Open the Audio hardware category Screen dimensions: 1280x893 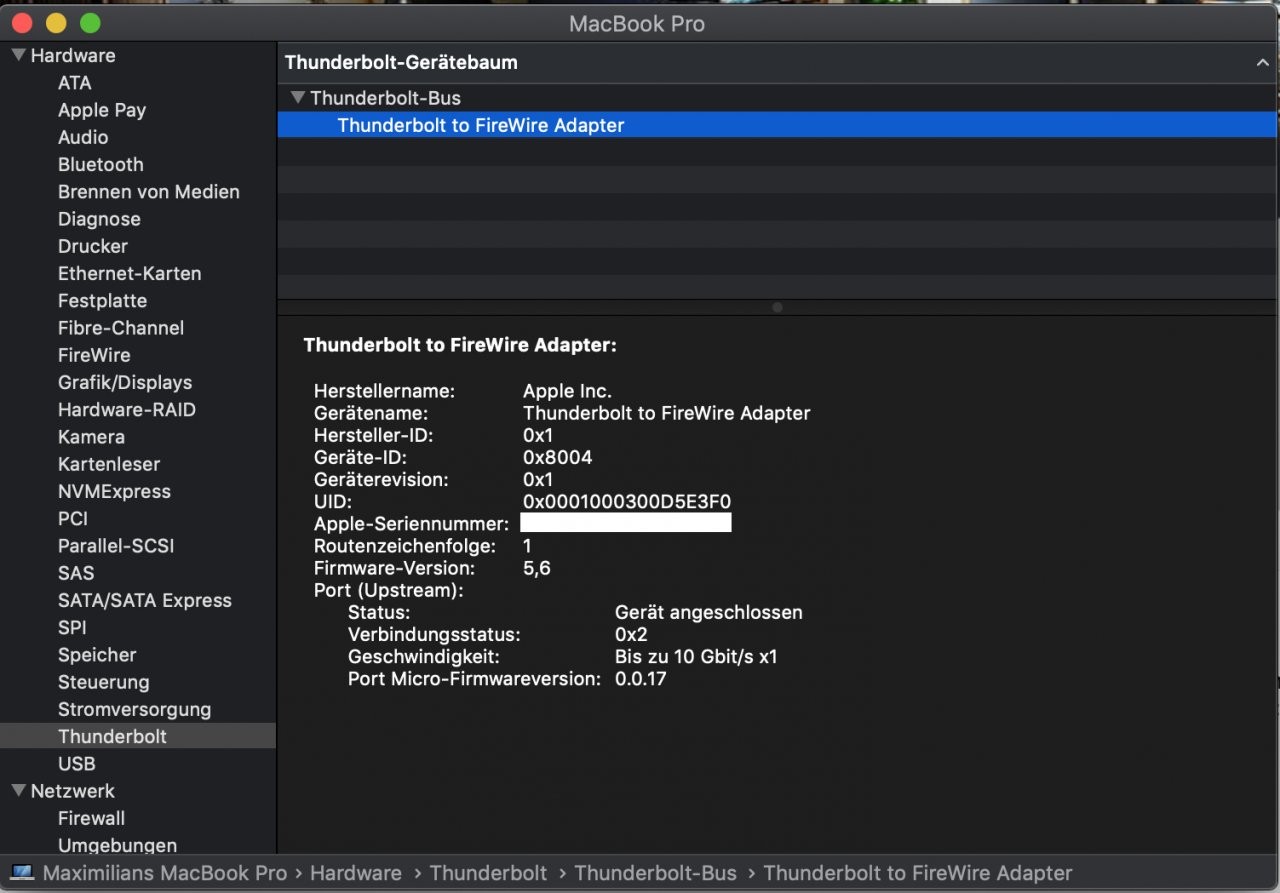[x=83, y=137]
